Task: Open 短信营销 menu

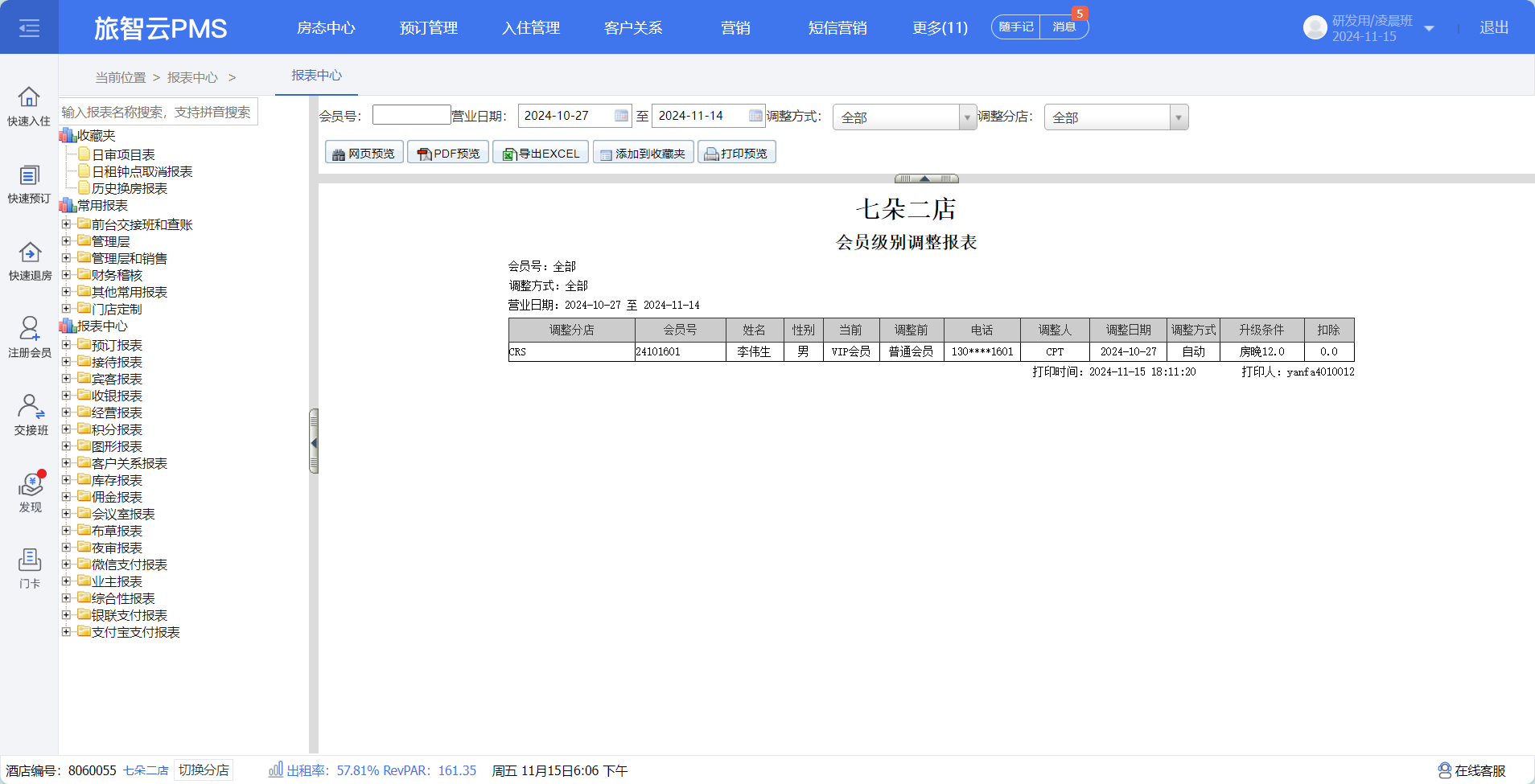Action: tap(837, 27)
